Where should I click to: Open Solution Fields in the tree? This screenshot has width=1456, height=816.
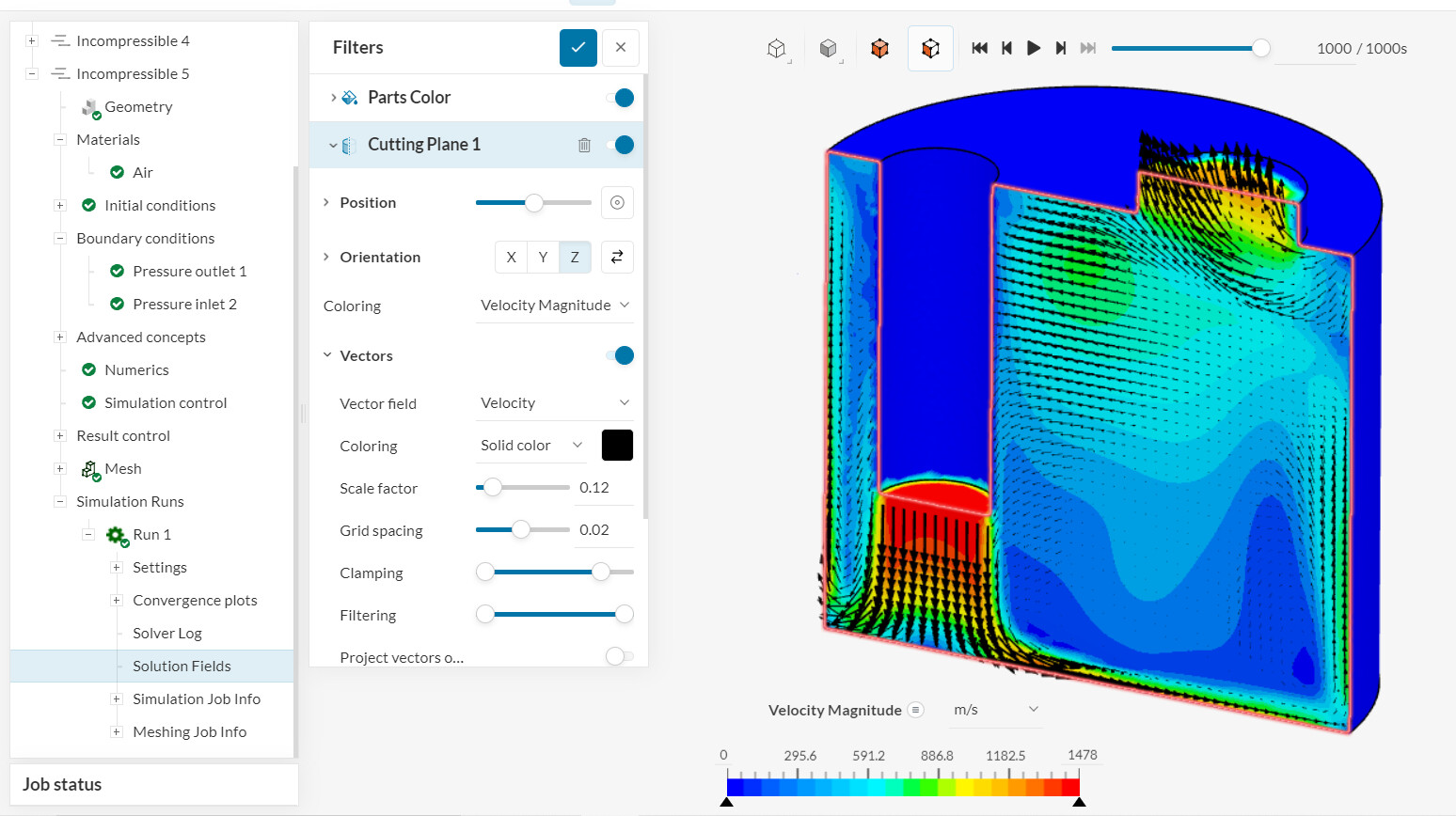pos(182,666)
